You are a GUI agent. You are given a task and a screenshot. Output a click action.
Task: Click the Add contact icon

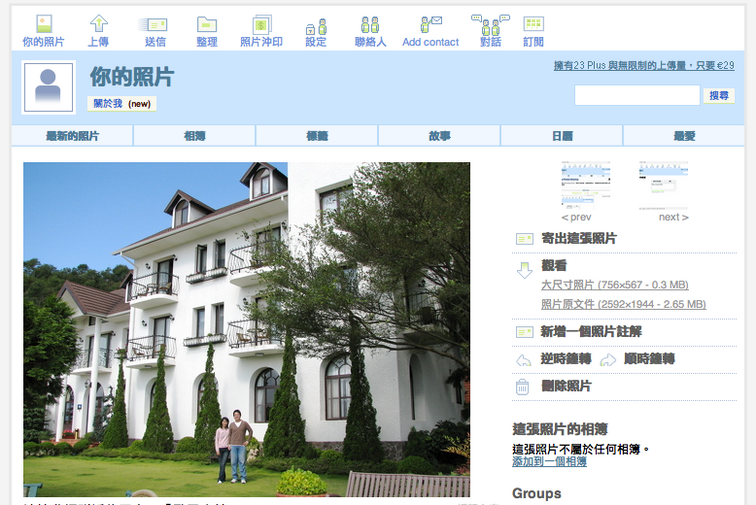(431, 24)
